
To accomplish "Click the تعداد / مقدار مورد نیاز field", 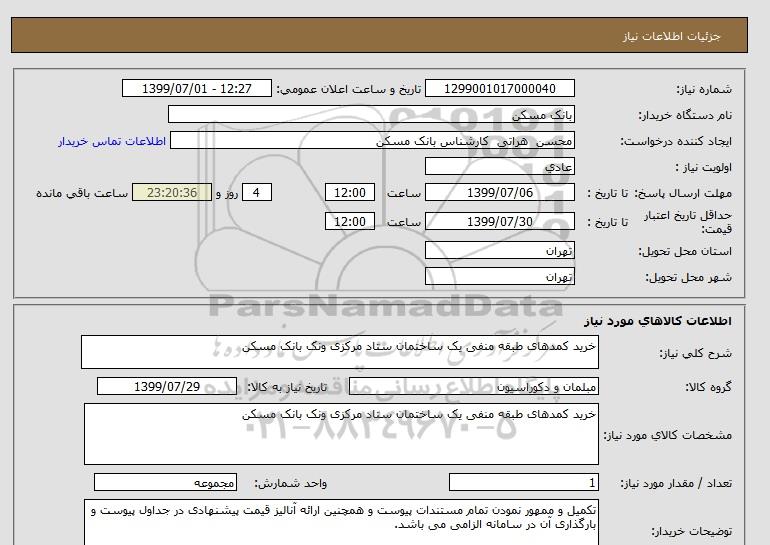I will click(524, 482).
